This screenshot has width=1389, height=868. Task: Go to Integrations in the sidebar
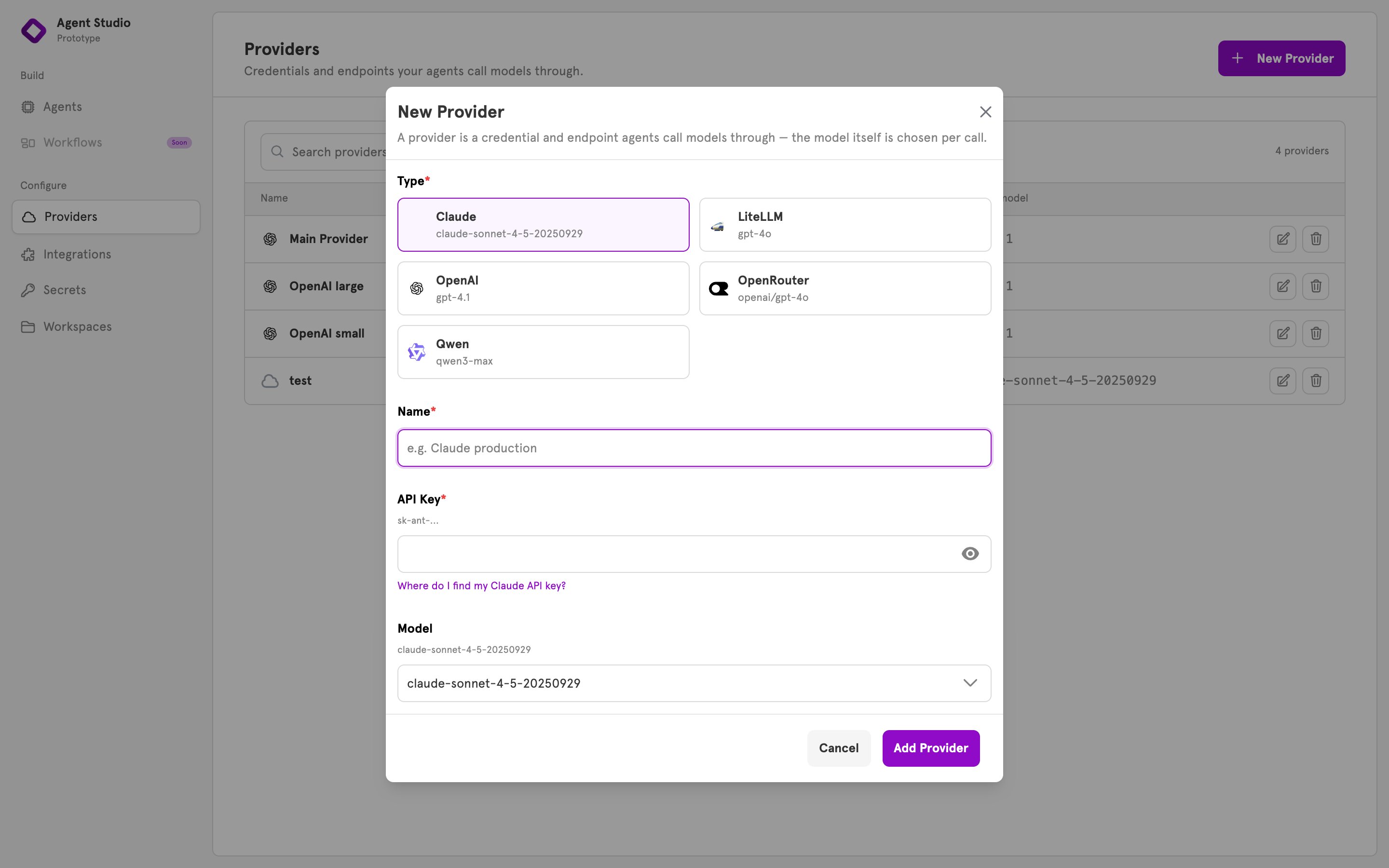pos(106,254)
